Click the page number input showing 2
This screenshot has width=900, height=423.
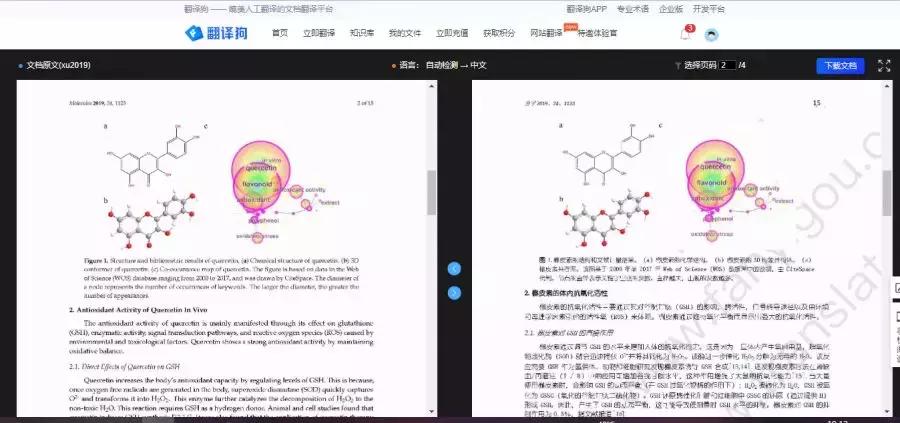point(727,65)
